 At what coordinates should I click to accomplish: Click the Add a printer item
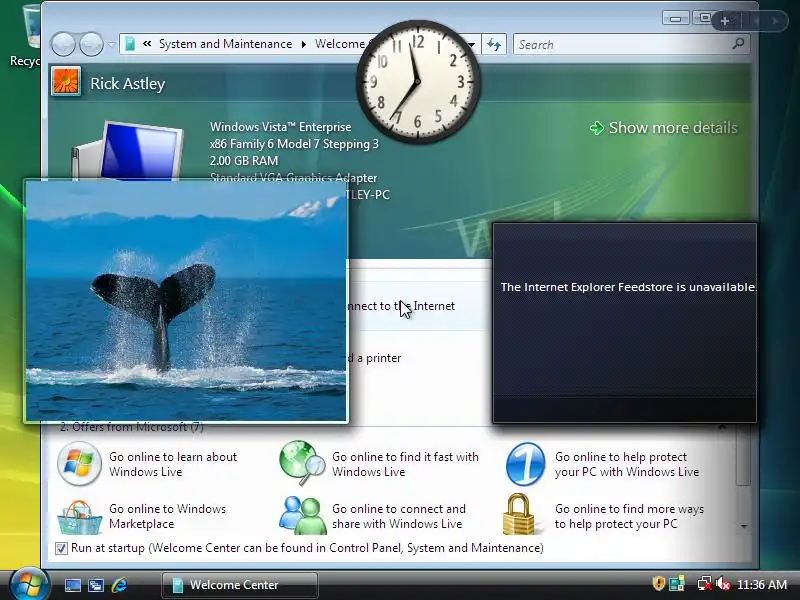375,358
